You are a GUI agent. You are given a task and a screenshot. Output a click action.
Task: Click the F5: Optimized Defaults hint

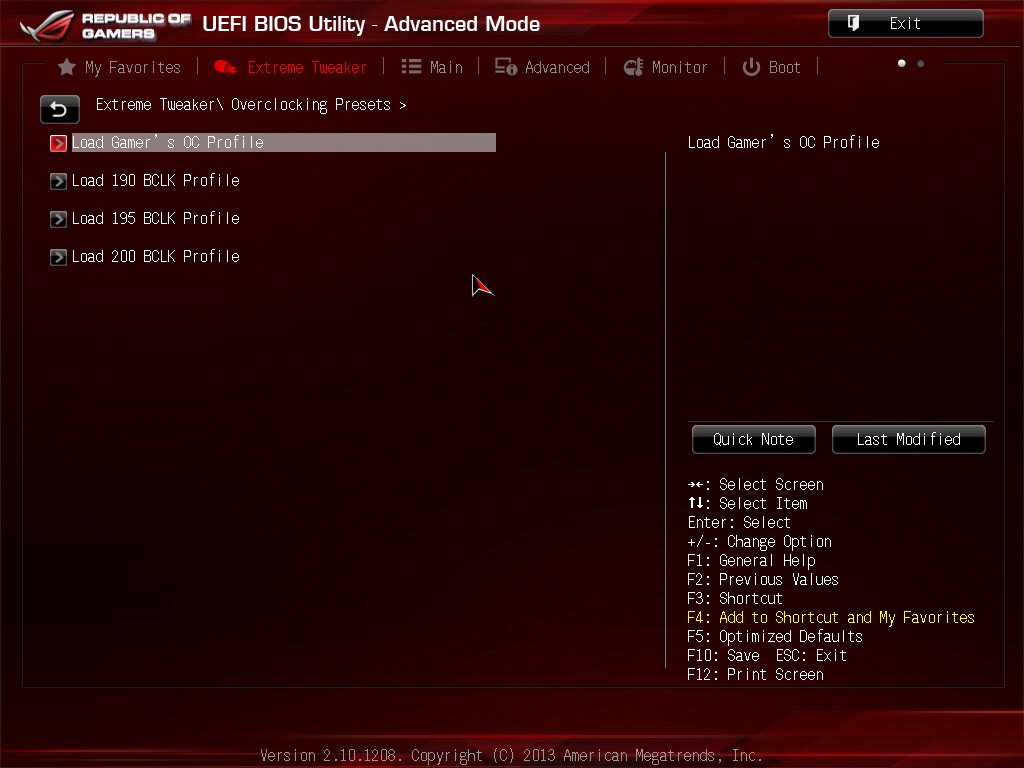click(x=775, y=636)
